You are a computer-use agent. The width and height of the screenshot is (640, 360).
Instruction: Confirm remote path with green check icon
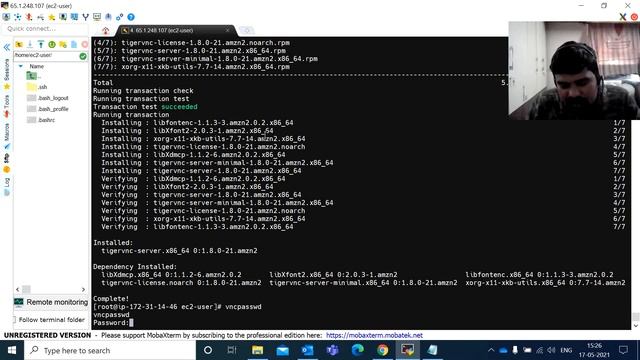[x=83, y=56]
